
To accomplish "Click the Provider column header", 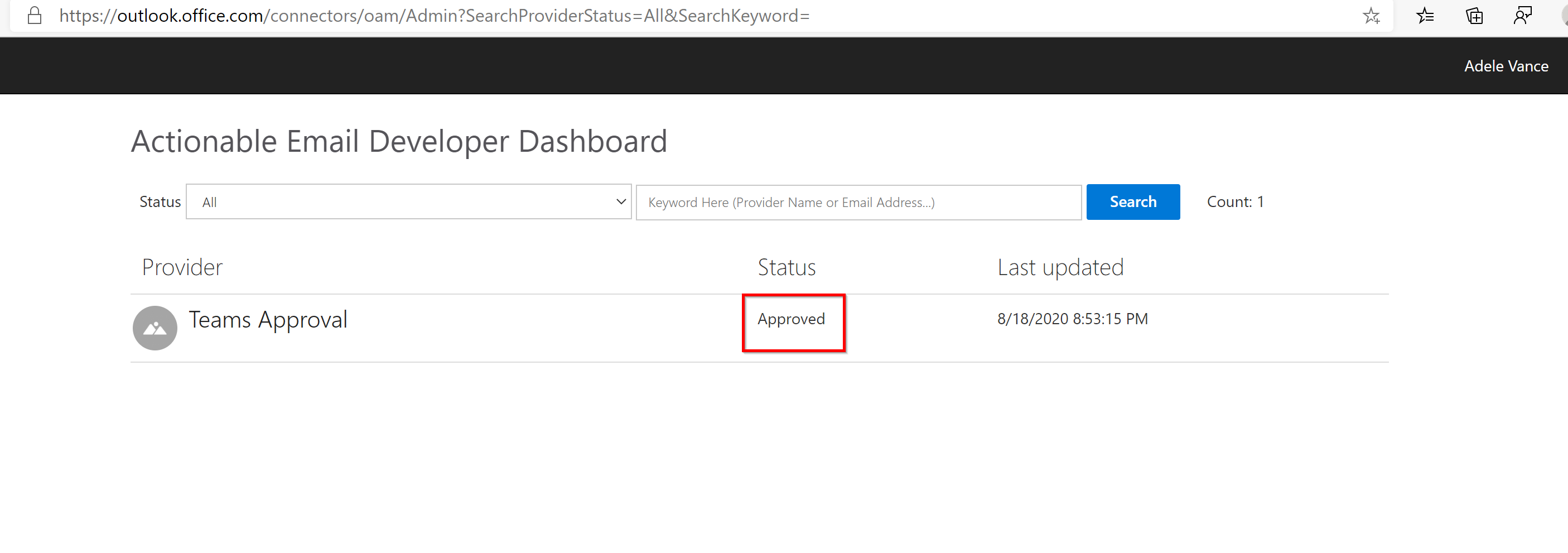I will [181, 267].
